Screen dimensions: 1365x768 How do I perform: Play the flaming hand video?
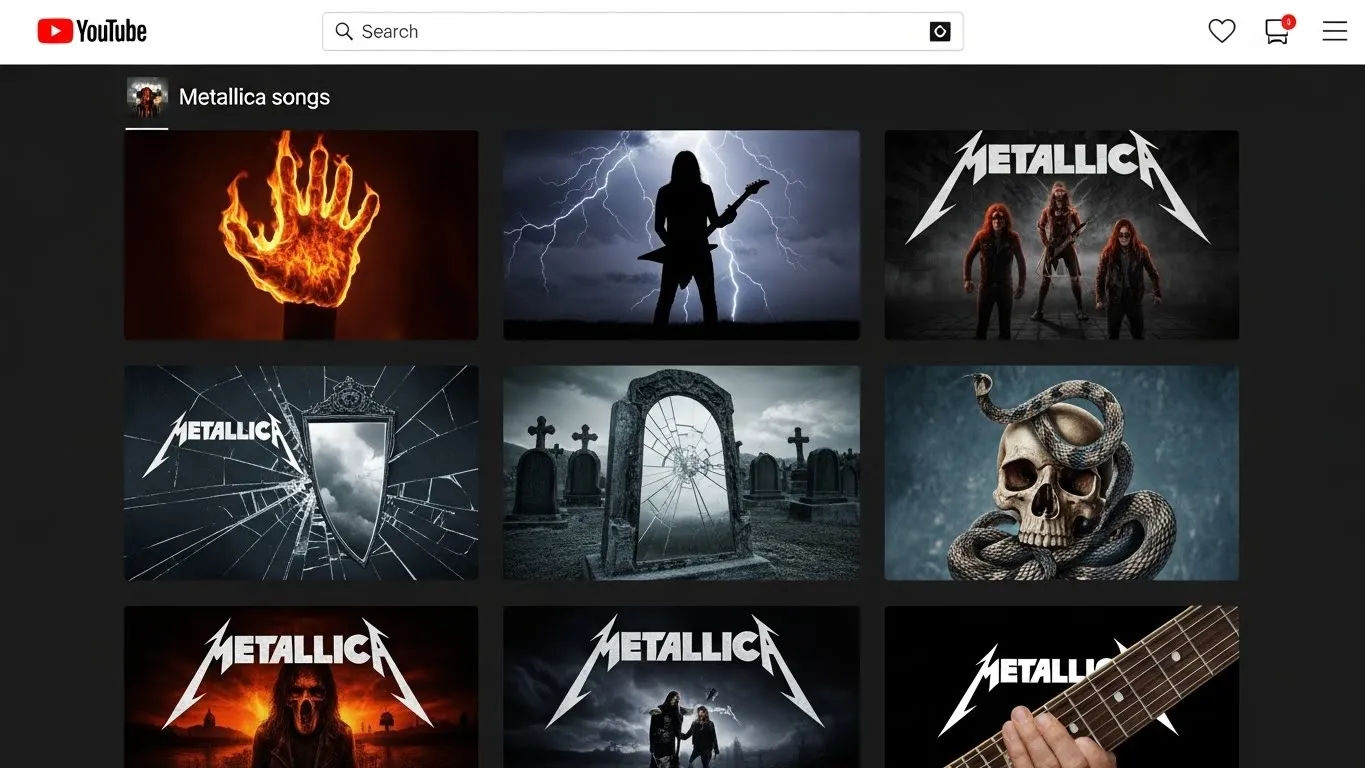[300, 234]
